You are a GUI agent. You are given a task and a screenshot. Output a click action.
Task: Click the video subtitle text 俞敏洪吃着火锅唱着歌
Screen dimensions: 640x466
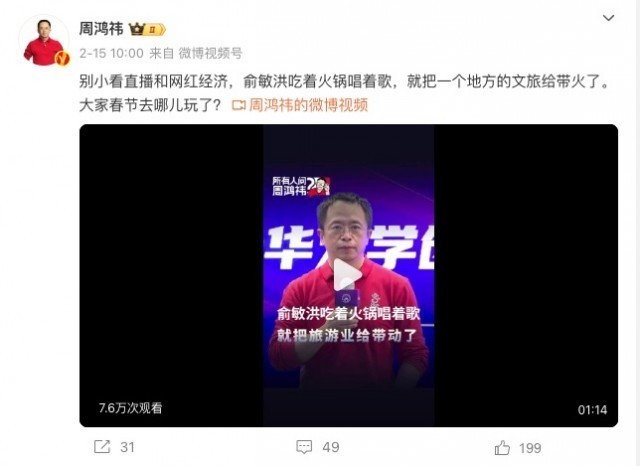click(x=348, y=313)
